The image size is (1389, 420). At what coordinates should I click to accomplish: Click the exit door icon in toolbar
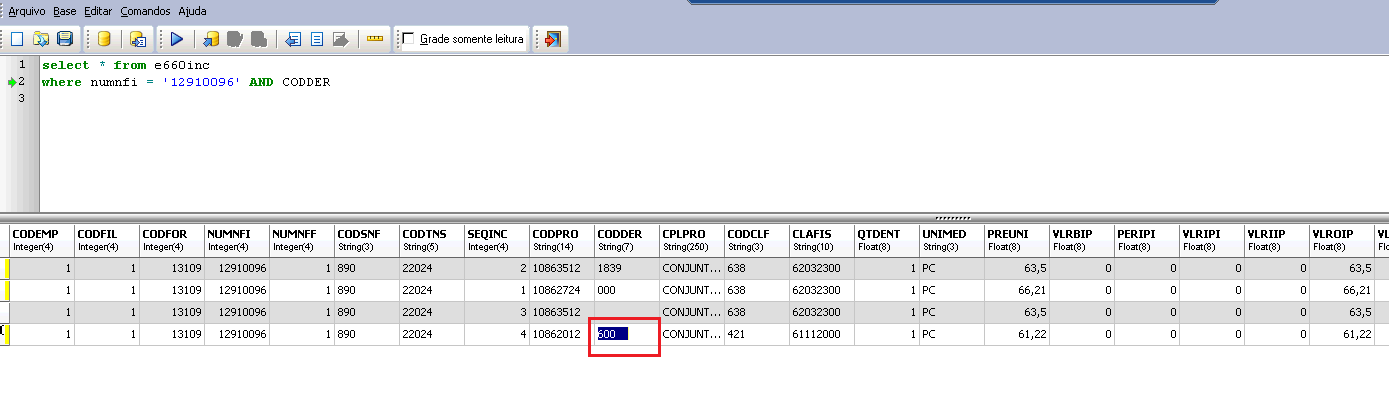click(553, 40)
